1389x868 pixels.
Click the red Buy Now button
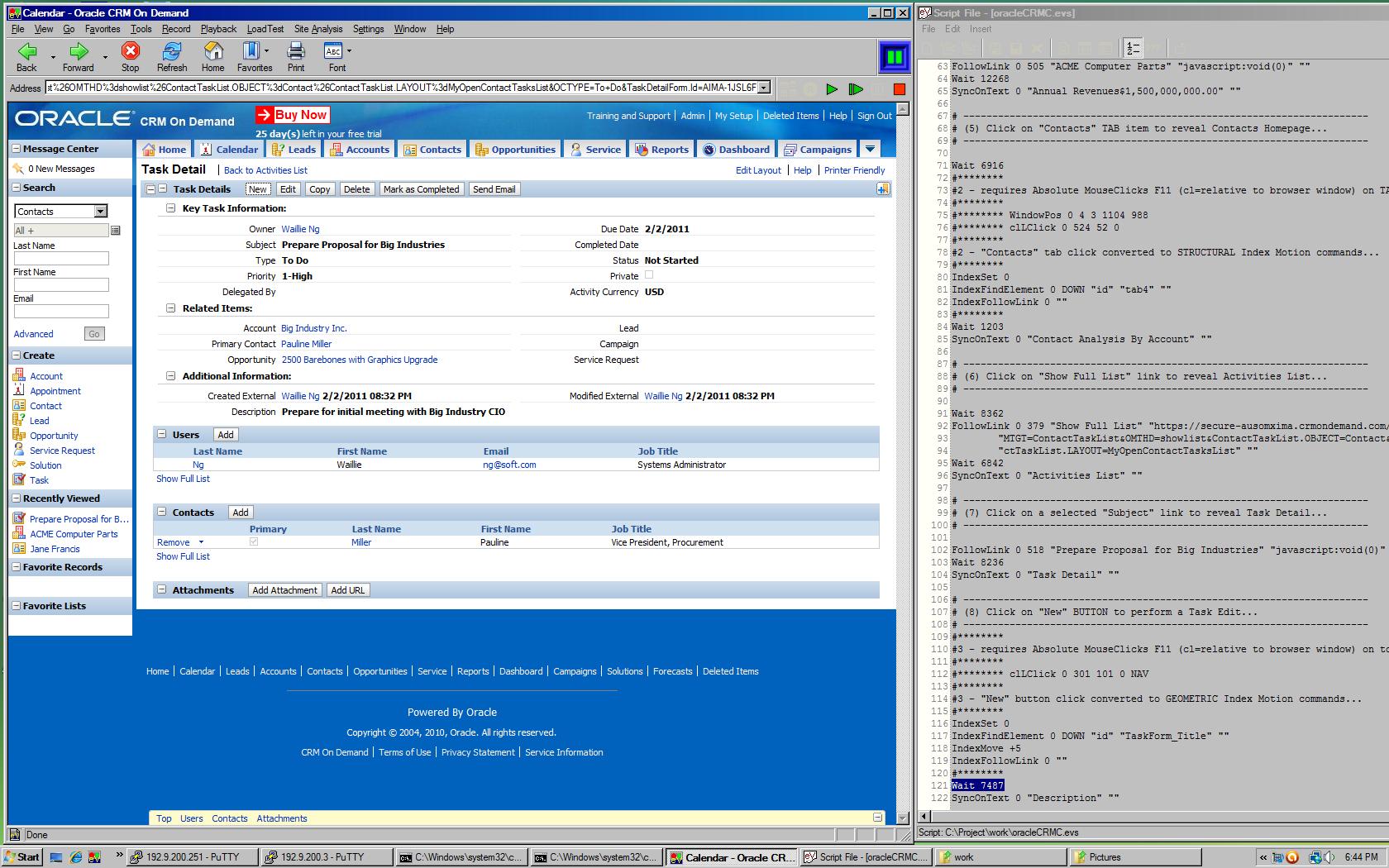(292, 115)
